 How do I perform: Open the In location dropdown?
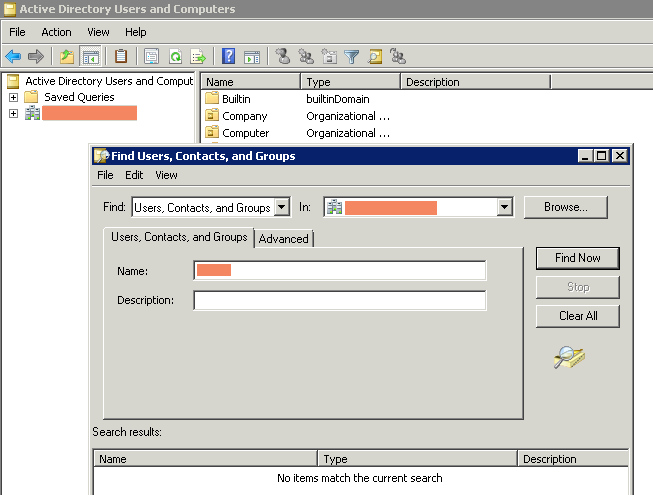504,207
